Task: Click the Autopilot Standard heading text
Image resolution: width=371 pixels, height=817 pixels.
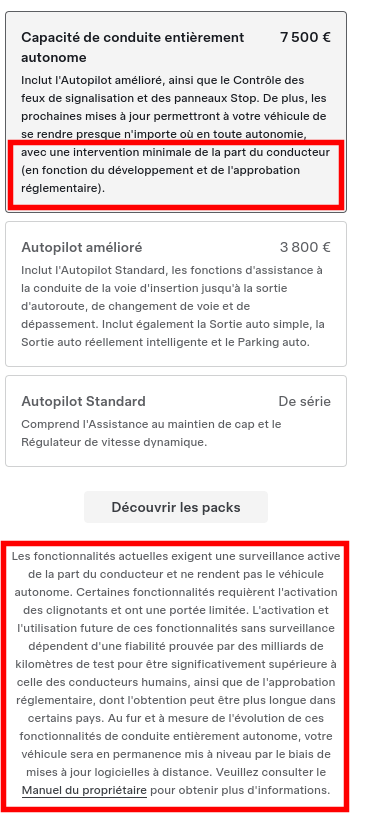Action: coord(83,401)
